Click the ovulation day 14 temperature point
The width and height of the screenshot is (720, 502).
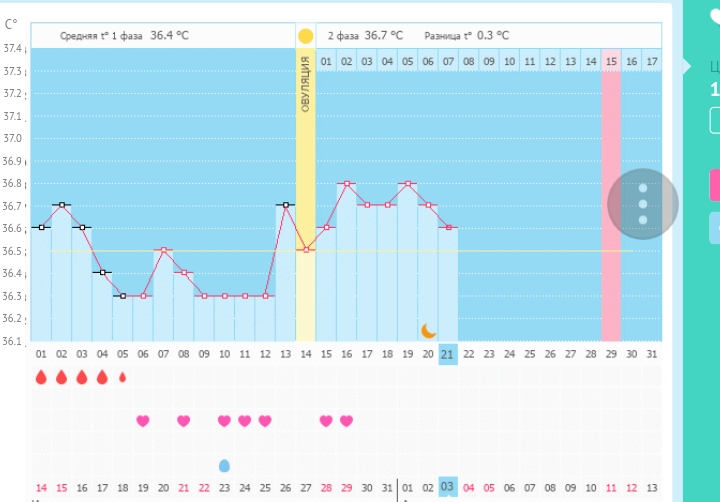tap(305, 250)
